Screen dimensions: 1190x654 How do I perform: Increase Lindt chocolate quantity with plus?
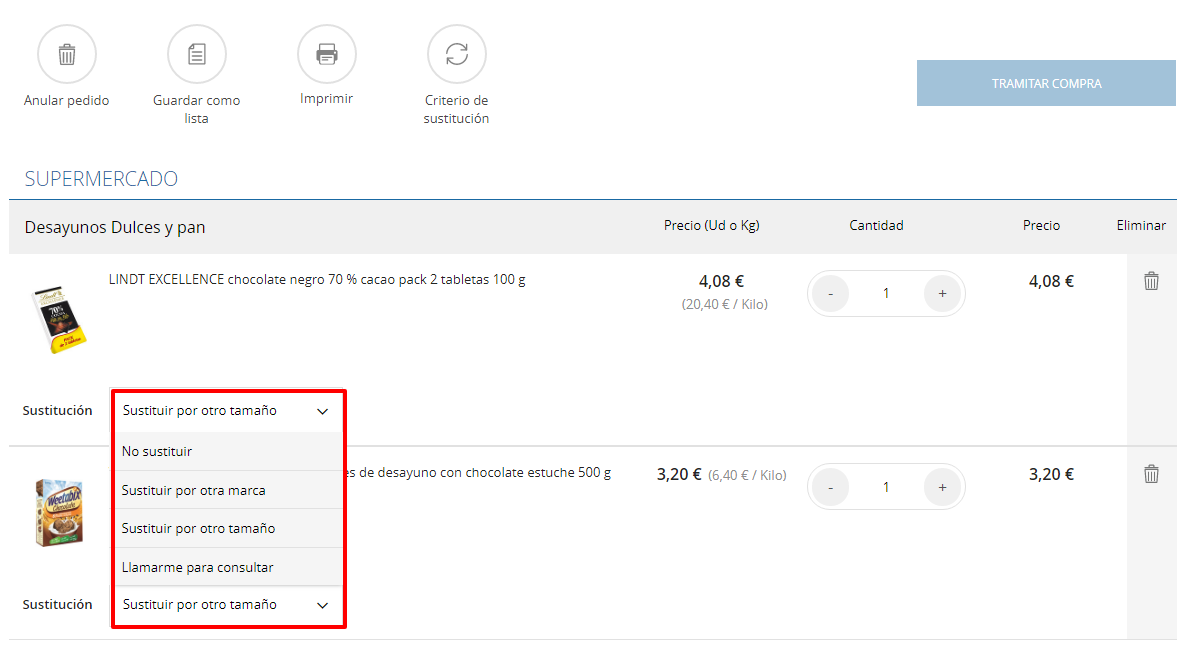pyautogui.click(x=942, y=294)
